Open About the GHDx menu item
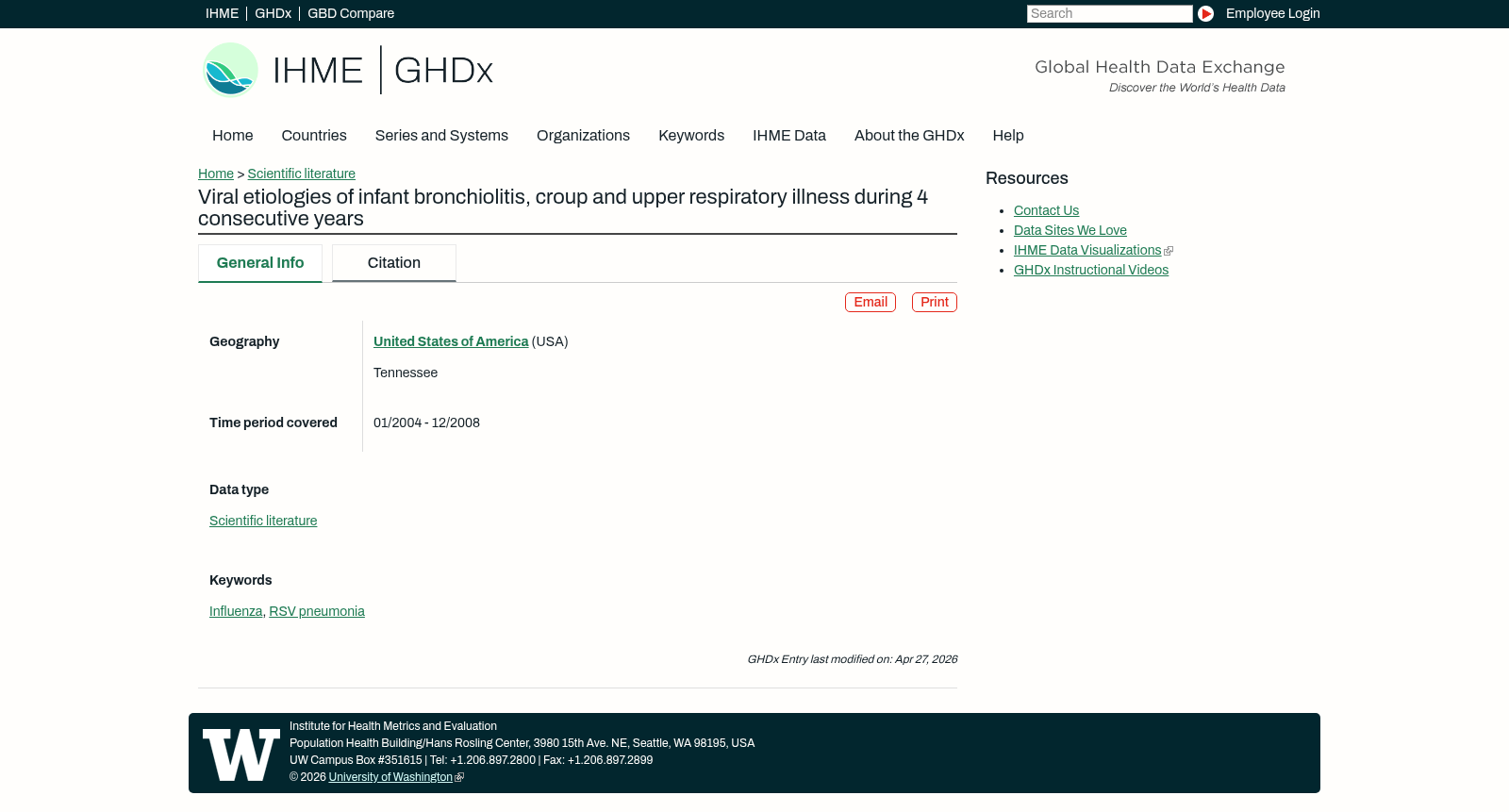Screen dimensions: 1509x812 [x=909, y=136]
